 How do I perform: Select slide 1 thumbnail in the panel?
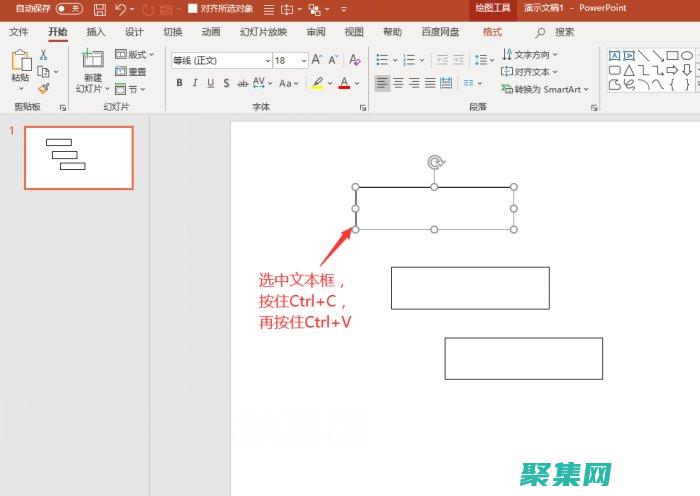79,158
